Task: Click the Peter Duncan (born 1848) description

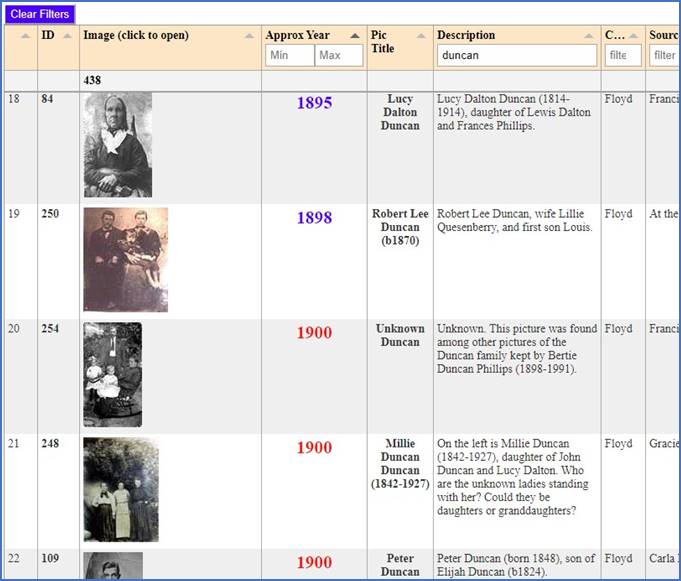Action: tap(516, 565)
